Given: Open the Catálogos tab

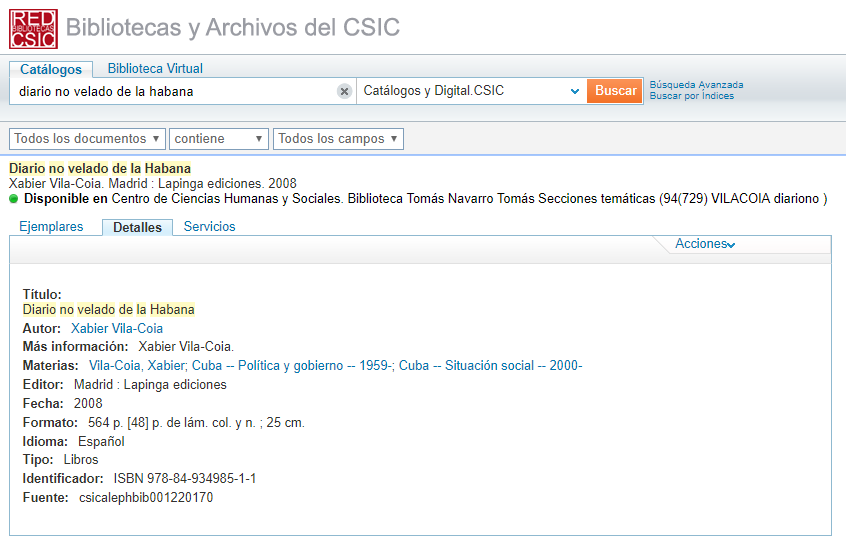Looking at the screenshot, I should click(51, 69).
